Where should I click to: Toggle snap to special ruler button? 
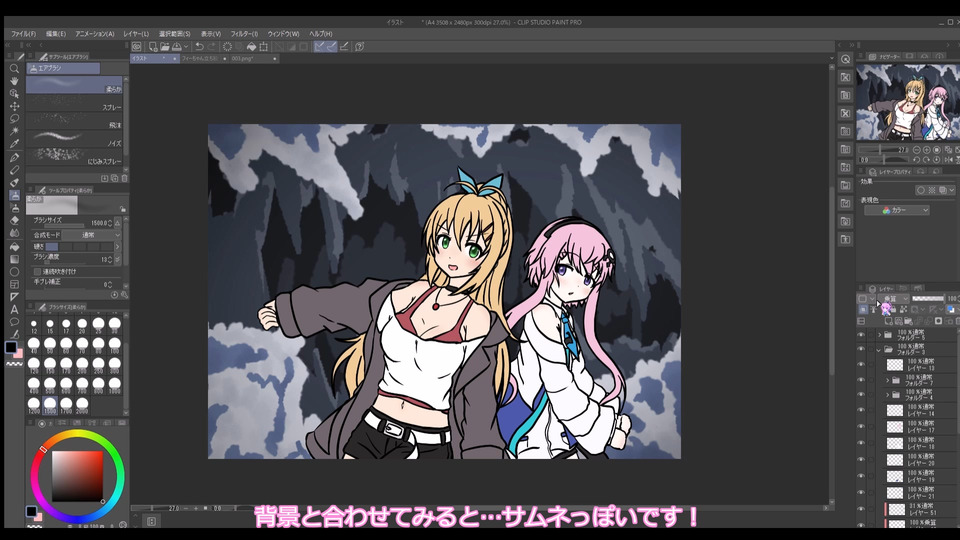point(331,47)
